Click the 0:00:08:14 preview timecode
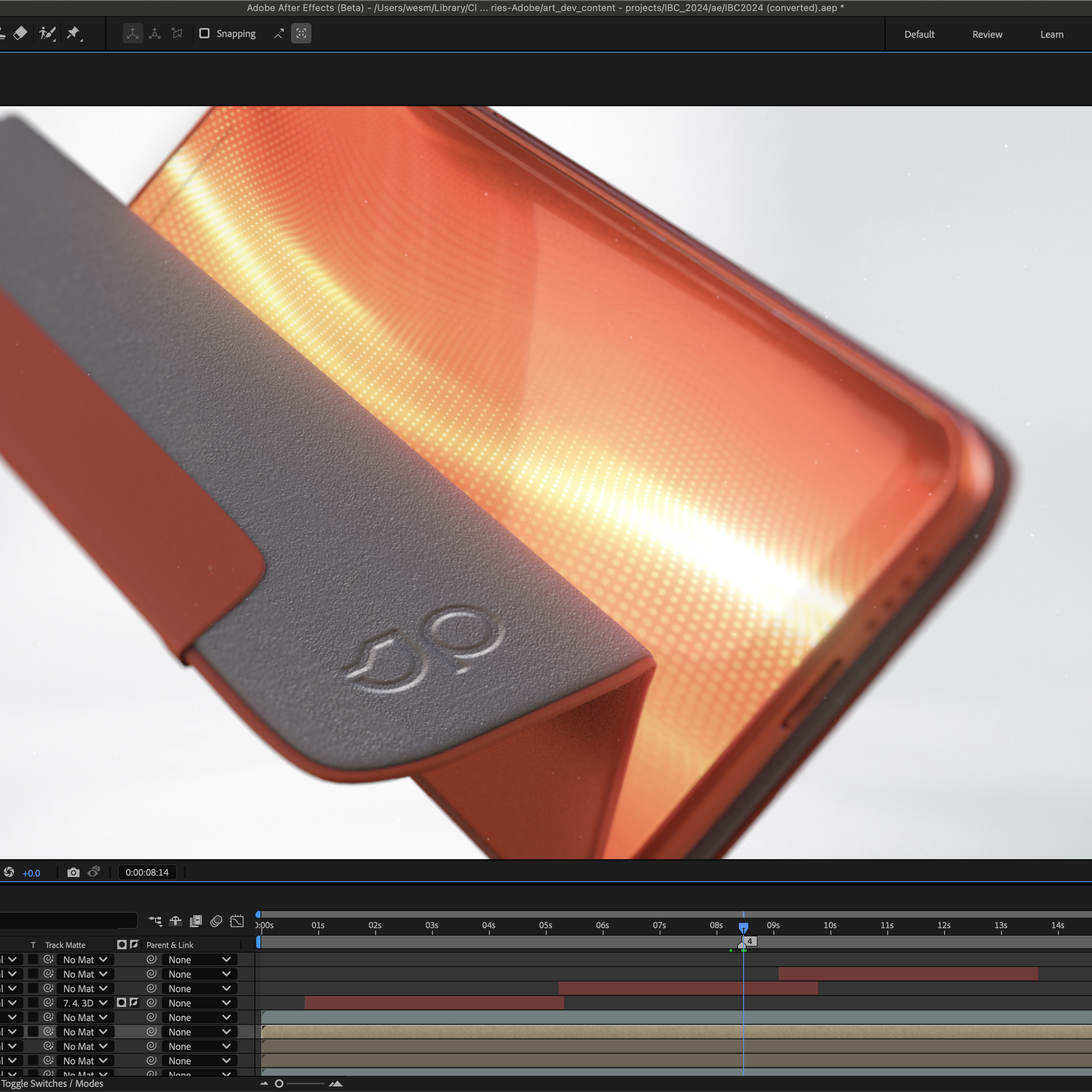 click(x=147, y=872)
